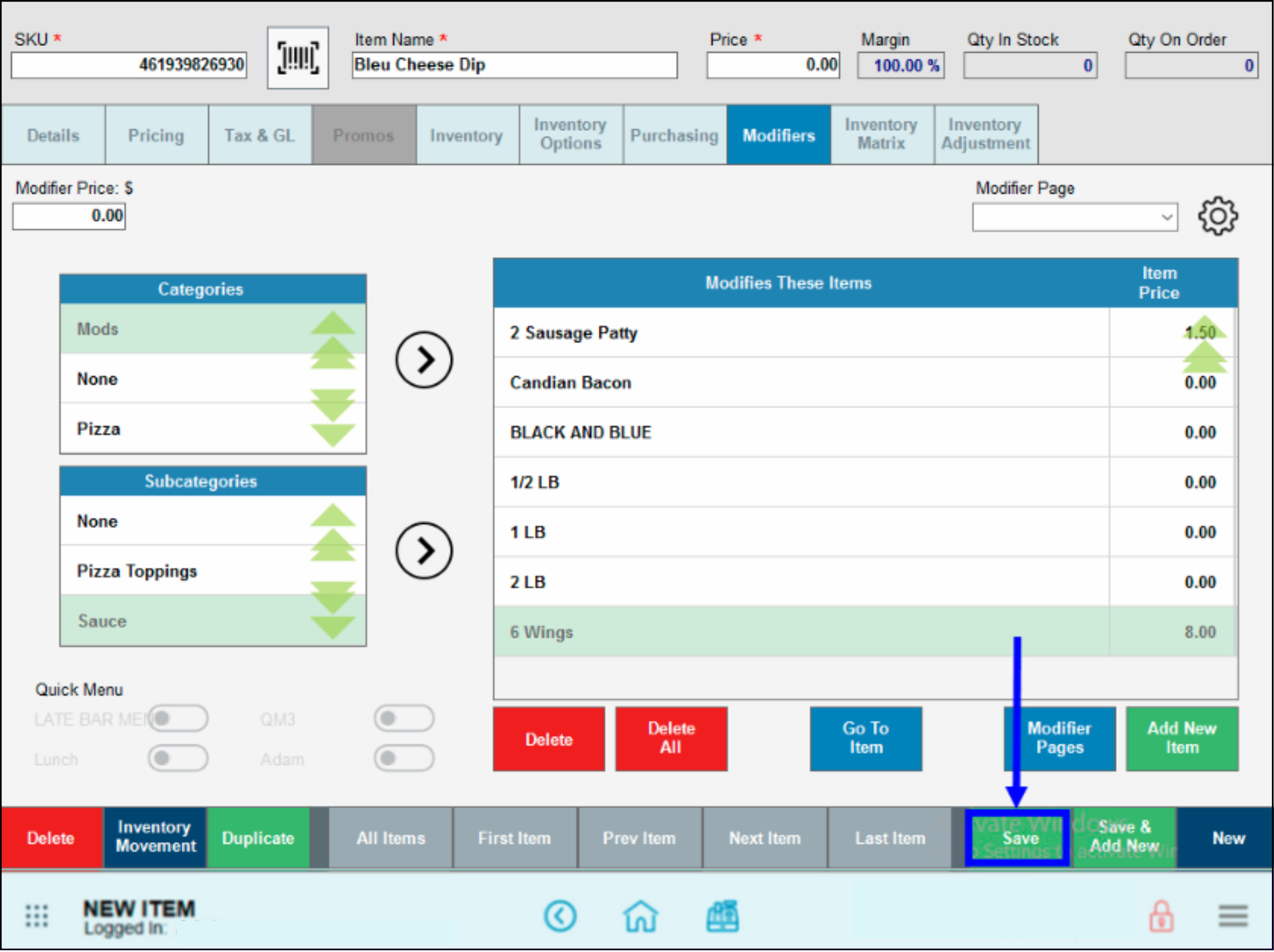Click the Add New Item button

[1182, 739]
